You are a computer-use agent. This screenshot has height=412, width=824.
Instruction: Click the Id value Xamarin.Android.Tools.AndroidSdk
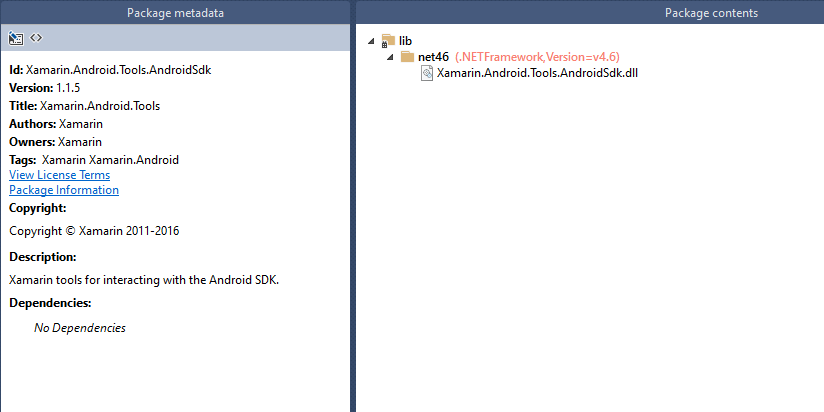pyautogui.click(x=119, y=70)
